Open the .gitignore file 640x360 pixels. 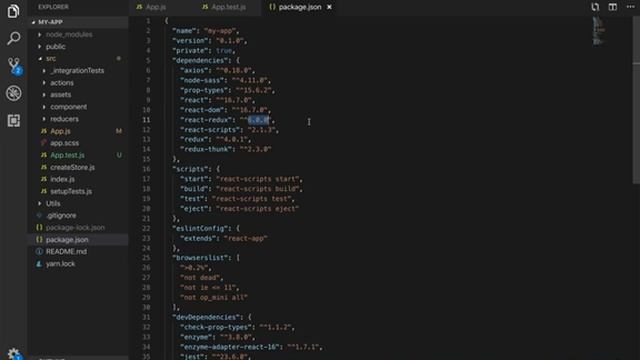tap(78, 216)
